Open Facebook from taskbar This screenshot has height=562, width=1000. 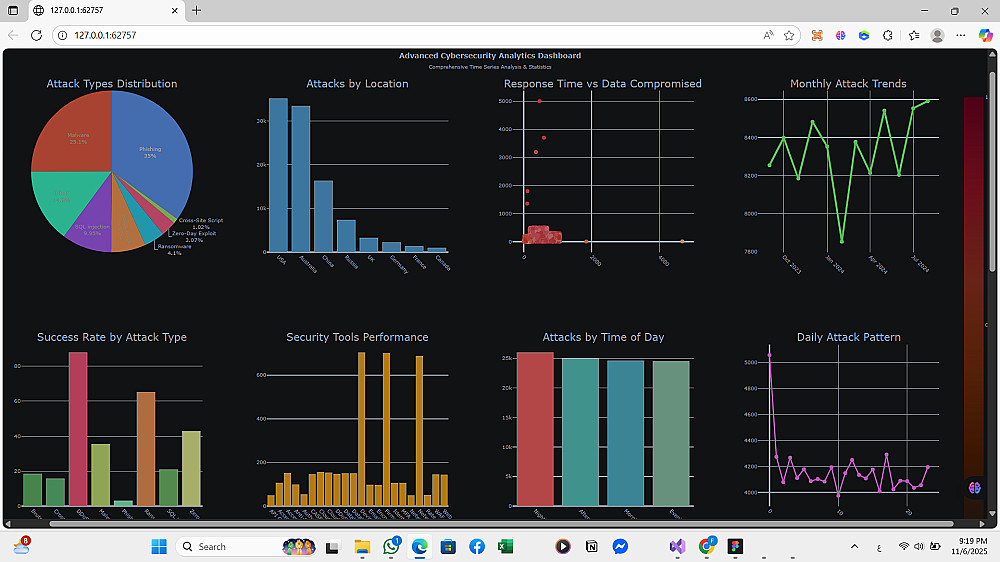(x=477, y=547)
